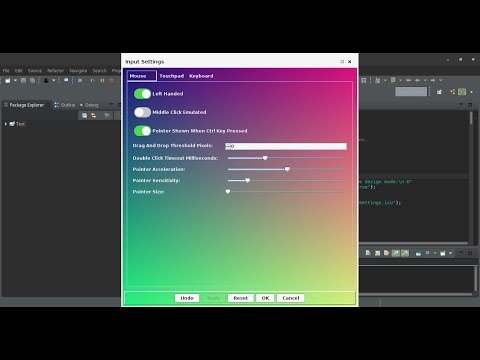Image resolution: width=480 pixels, height=360 pixels.
Task: Click the Open Perspective icon in Eclipse
Action: [439, 92]
